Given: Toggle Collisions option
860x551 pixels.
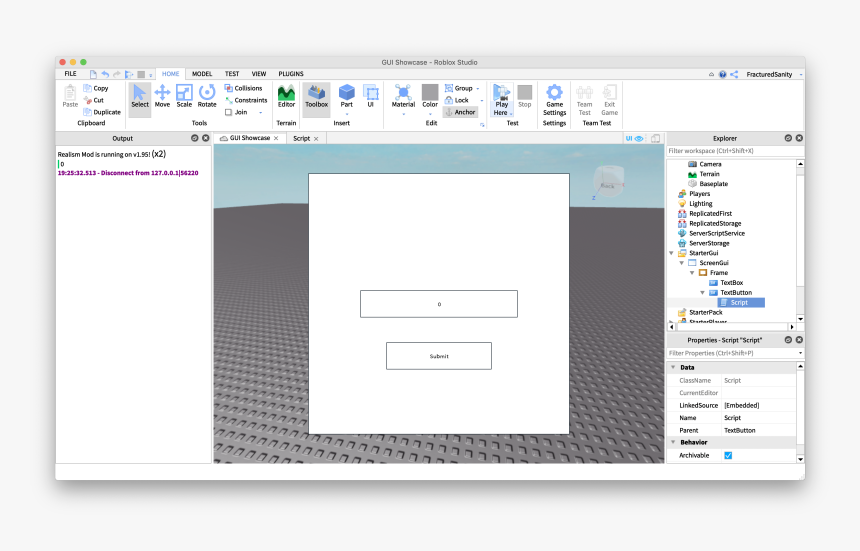Looking at the screenshot, I should click(244, 88).
